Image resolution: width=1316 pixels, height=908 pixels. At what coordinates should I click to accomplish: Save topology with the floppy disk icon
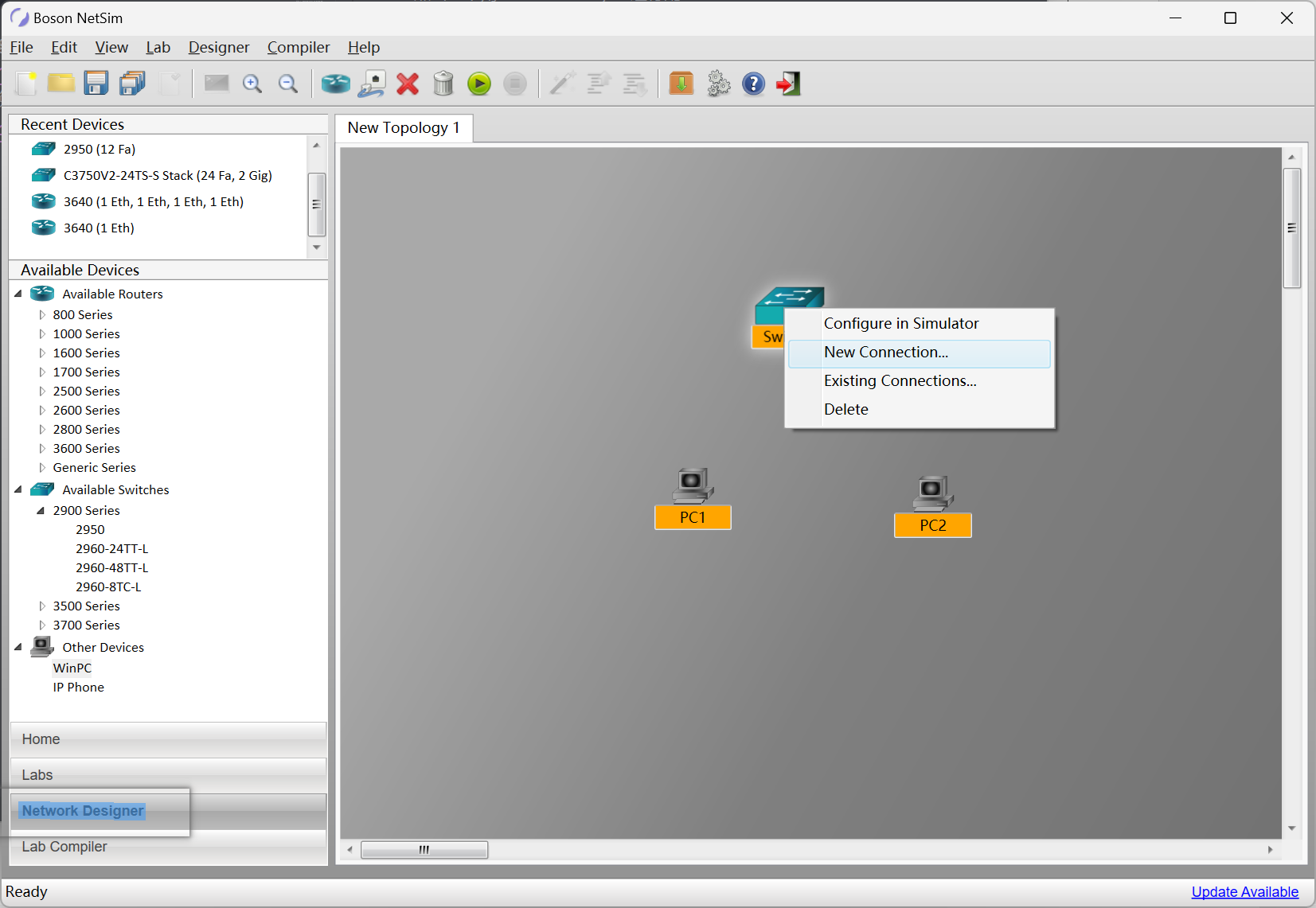96,84
